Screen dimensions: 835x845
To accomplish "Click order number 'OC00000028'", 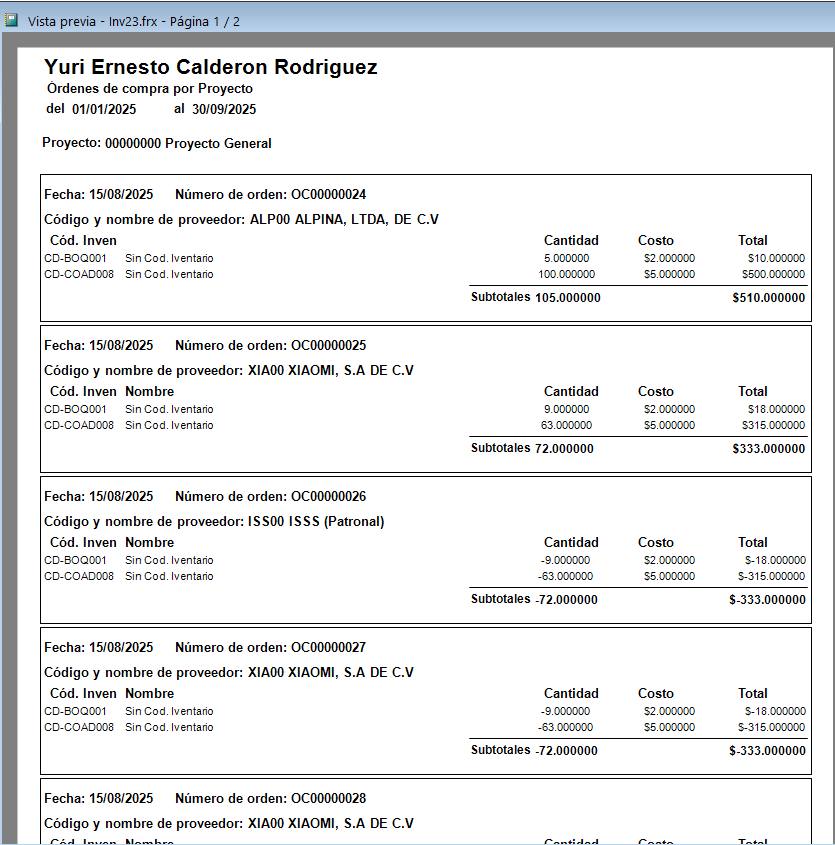I will click(x=328, y=798).
